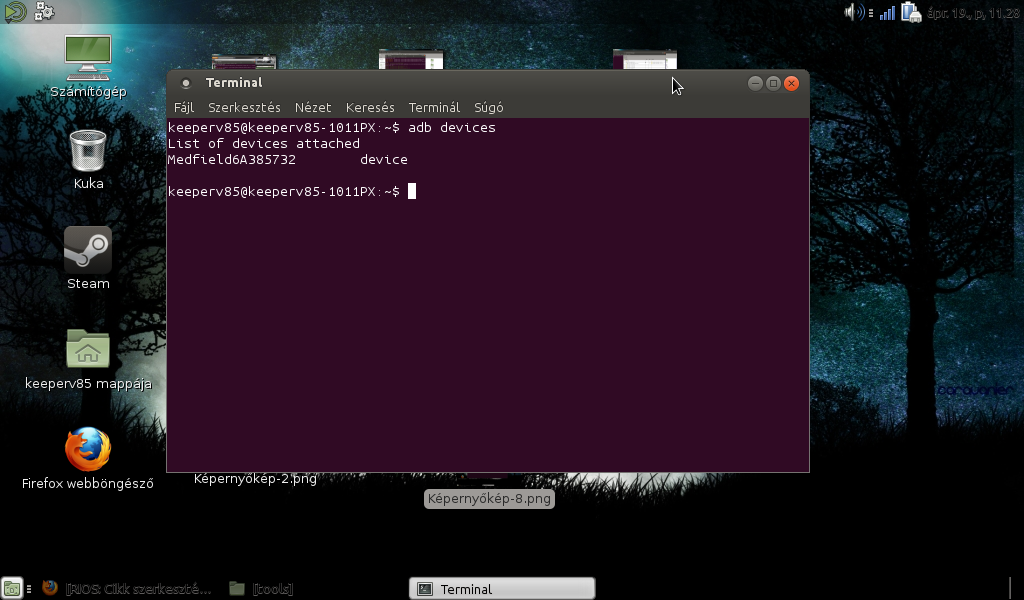The image size is (1024, 600).
Task: Launch Steam from the desktop
Action: tap(88, 259)
